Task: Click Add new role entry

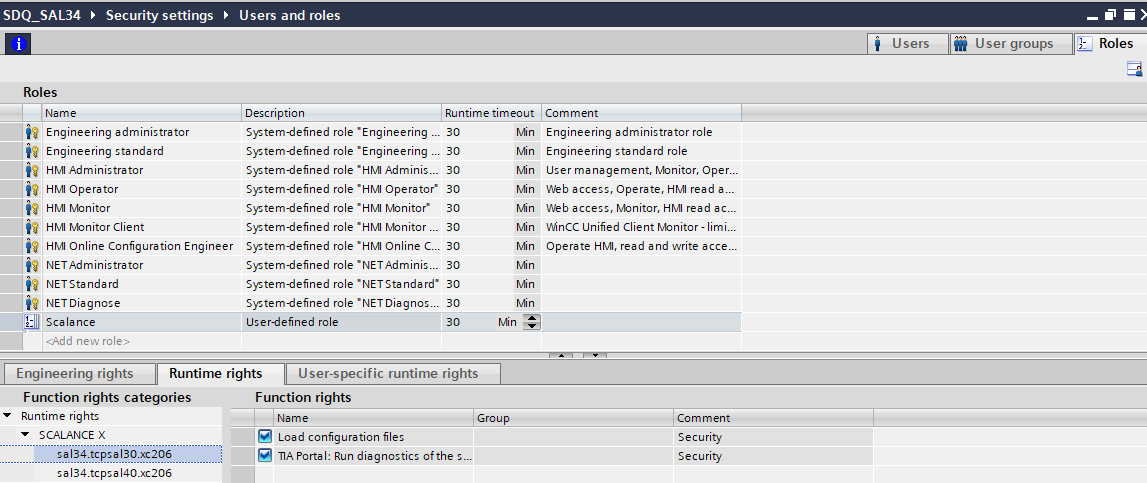Action: (88, 341)
